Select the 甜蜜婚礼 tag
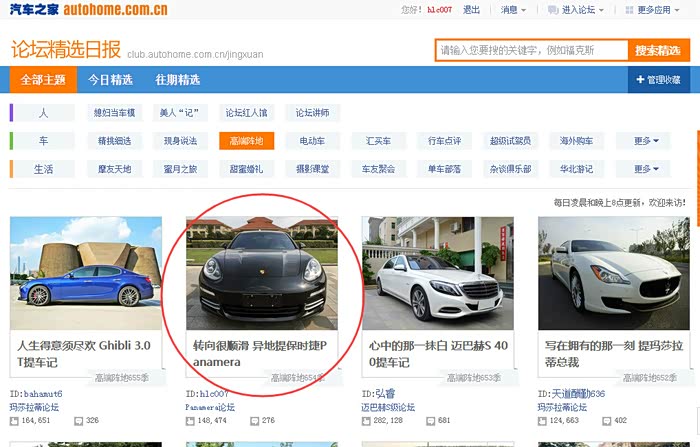Image resolution: width=700 pixels, height=447 pixels. pos(246,169)
